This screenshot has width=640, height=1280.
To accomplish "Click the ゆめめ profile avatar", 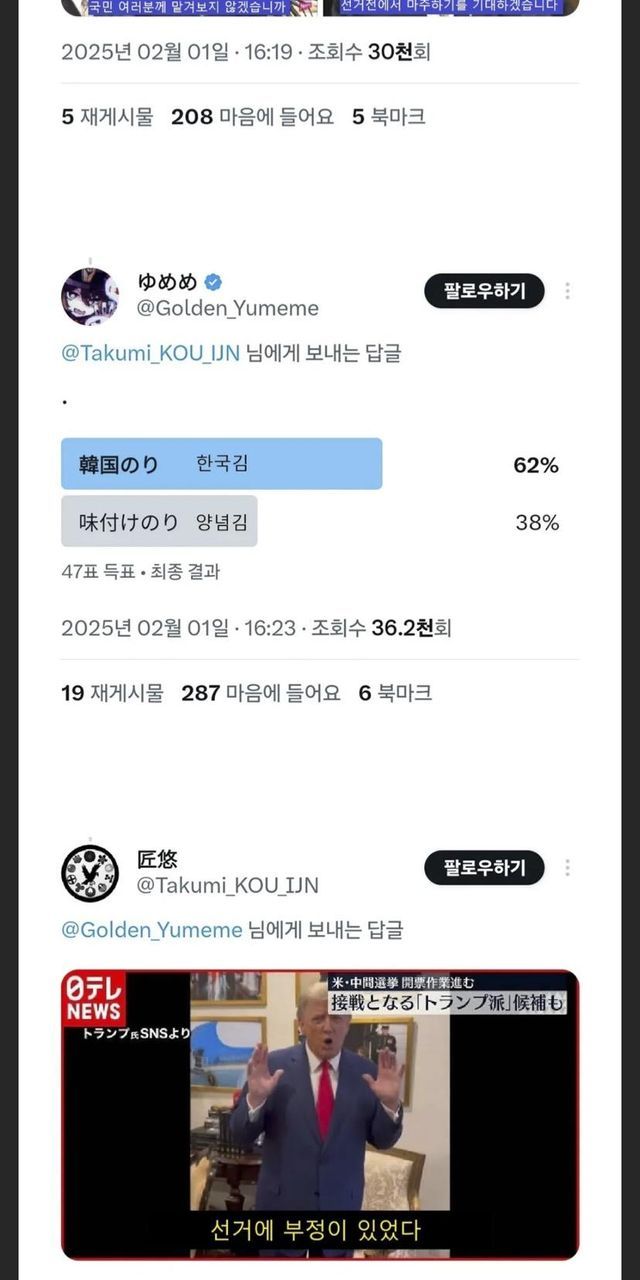I will coord(90,296).
